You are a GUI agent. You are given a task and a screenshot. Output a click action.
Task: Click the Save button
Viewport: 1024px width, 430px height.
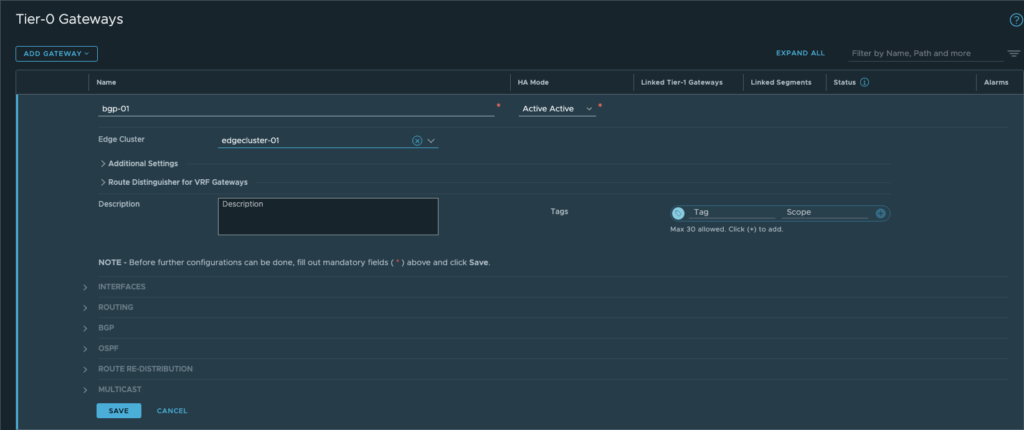click(x=119, y=411)
